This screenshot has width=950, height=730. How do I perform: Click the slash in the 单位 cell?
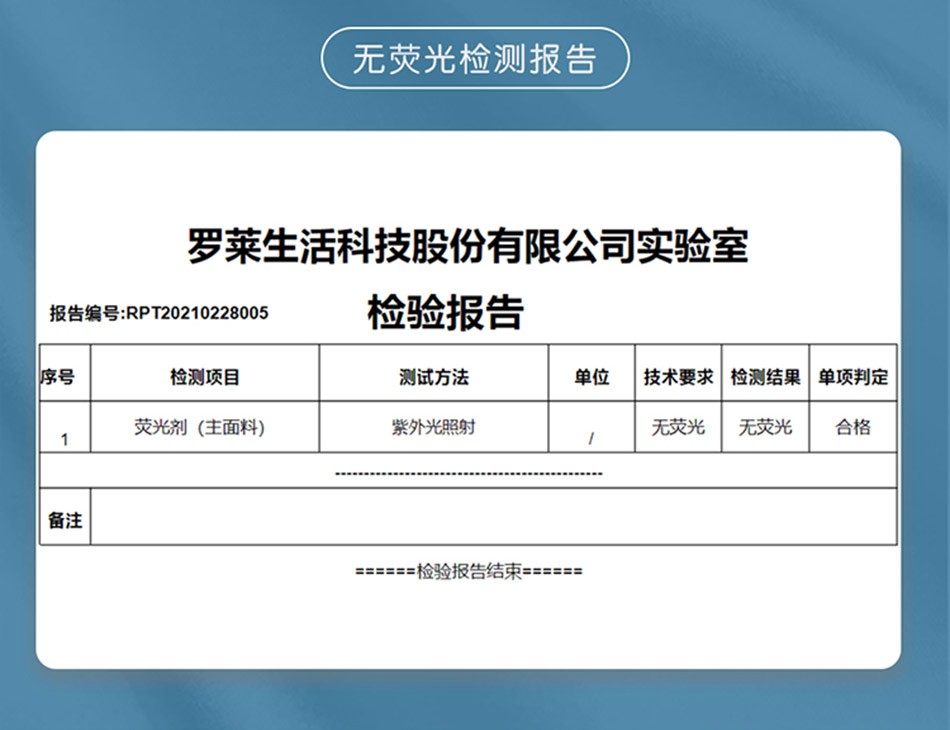click(591, 439)
